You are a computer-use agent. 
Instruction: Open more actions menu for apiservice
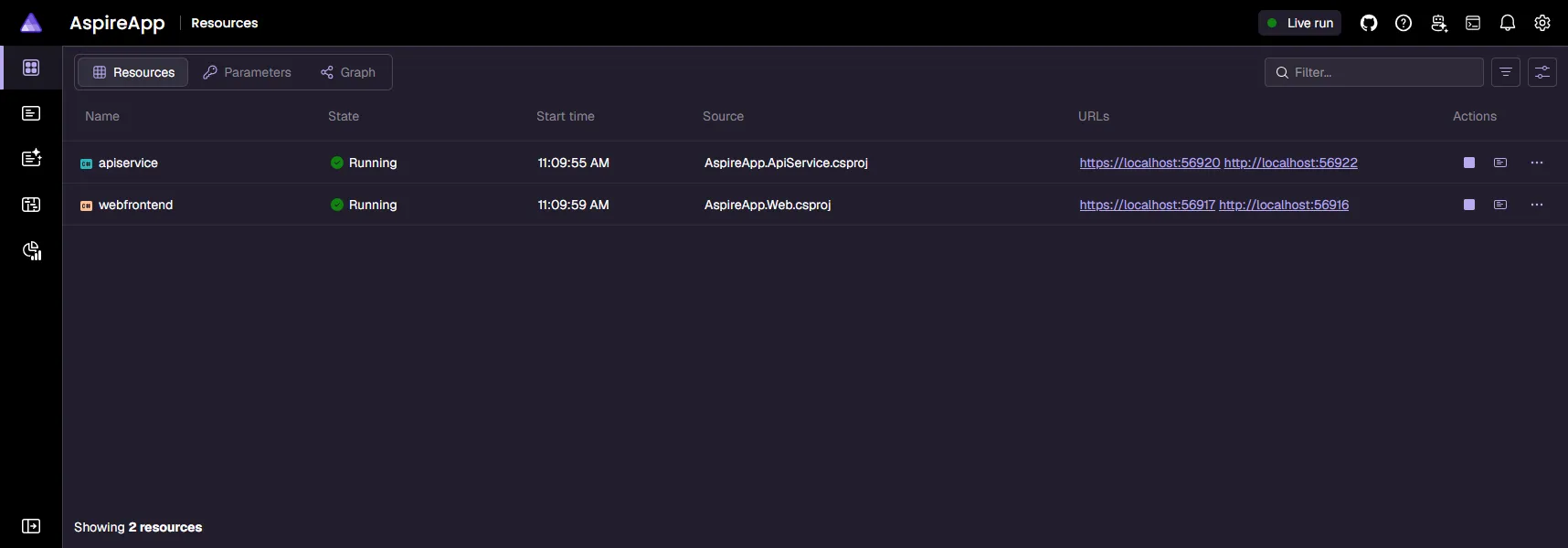click(1537, 163)
